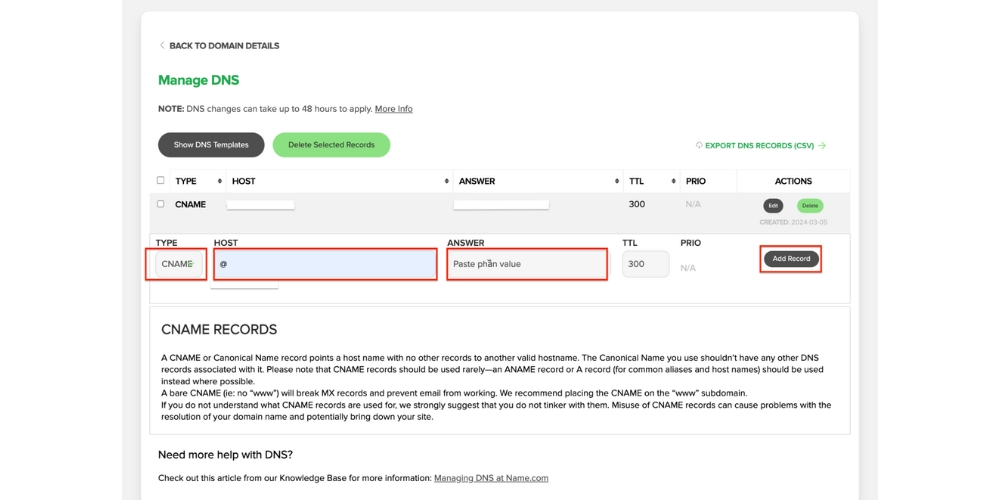Click Edit on the CNAME record
The height and width of the screenshot is (500, 1000).
[x=773, y=206]
